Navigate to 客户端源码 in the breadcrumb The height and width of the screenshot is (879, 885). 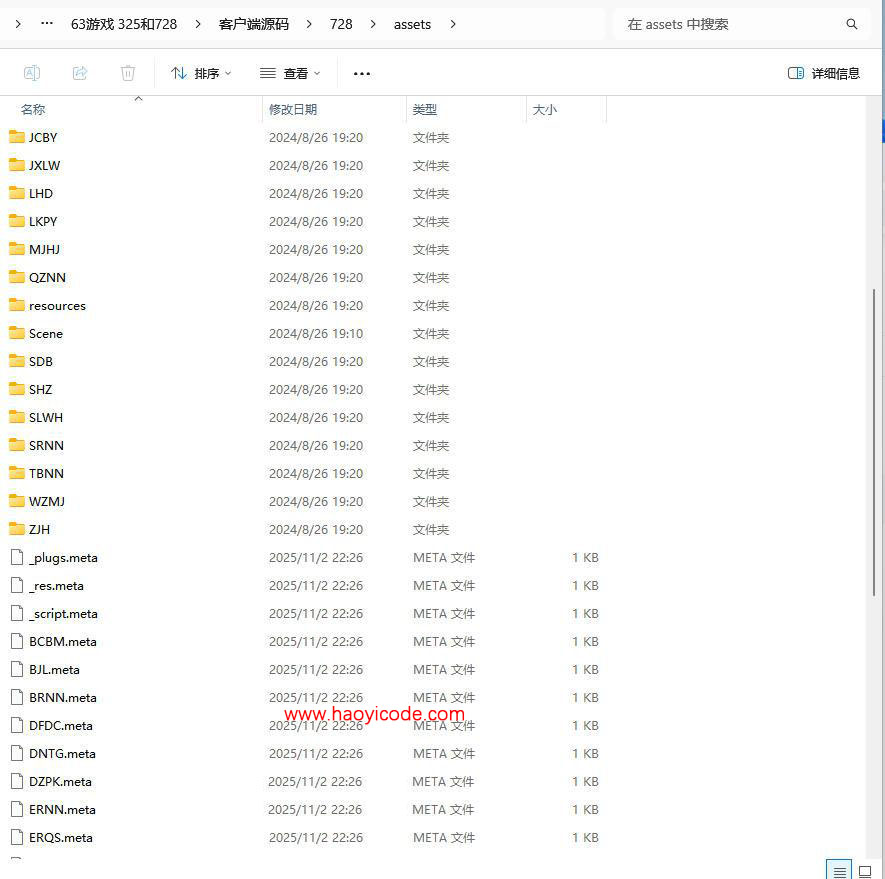252,23
